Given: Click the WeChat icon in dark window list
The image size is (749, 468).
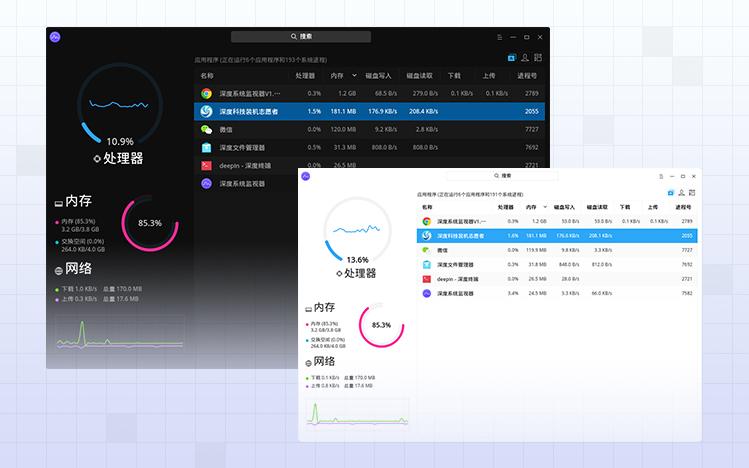Looking at the screenshot, I should coord(206,129).
